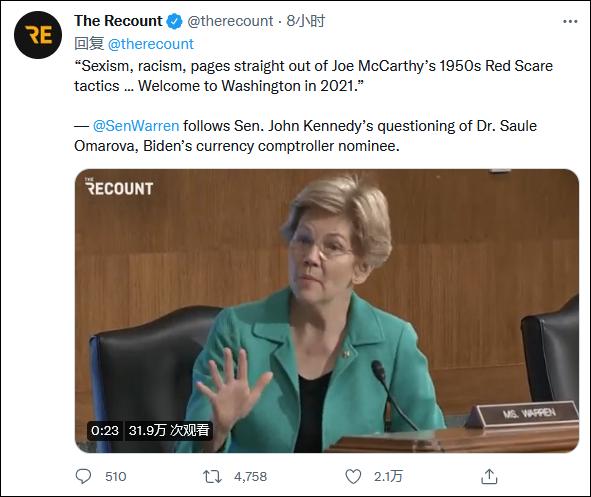Image resolution: width=591 pixels, height=497 pixels.
Task: Click the tweet quote text body
Action: click(313, 76)
